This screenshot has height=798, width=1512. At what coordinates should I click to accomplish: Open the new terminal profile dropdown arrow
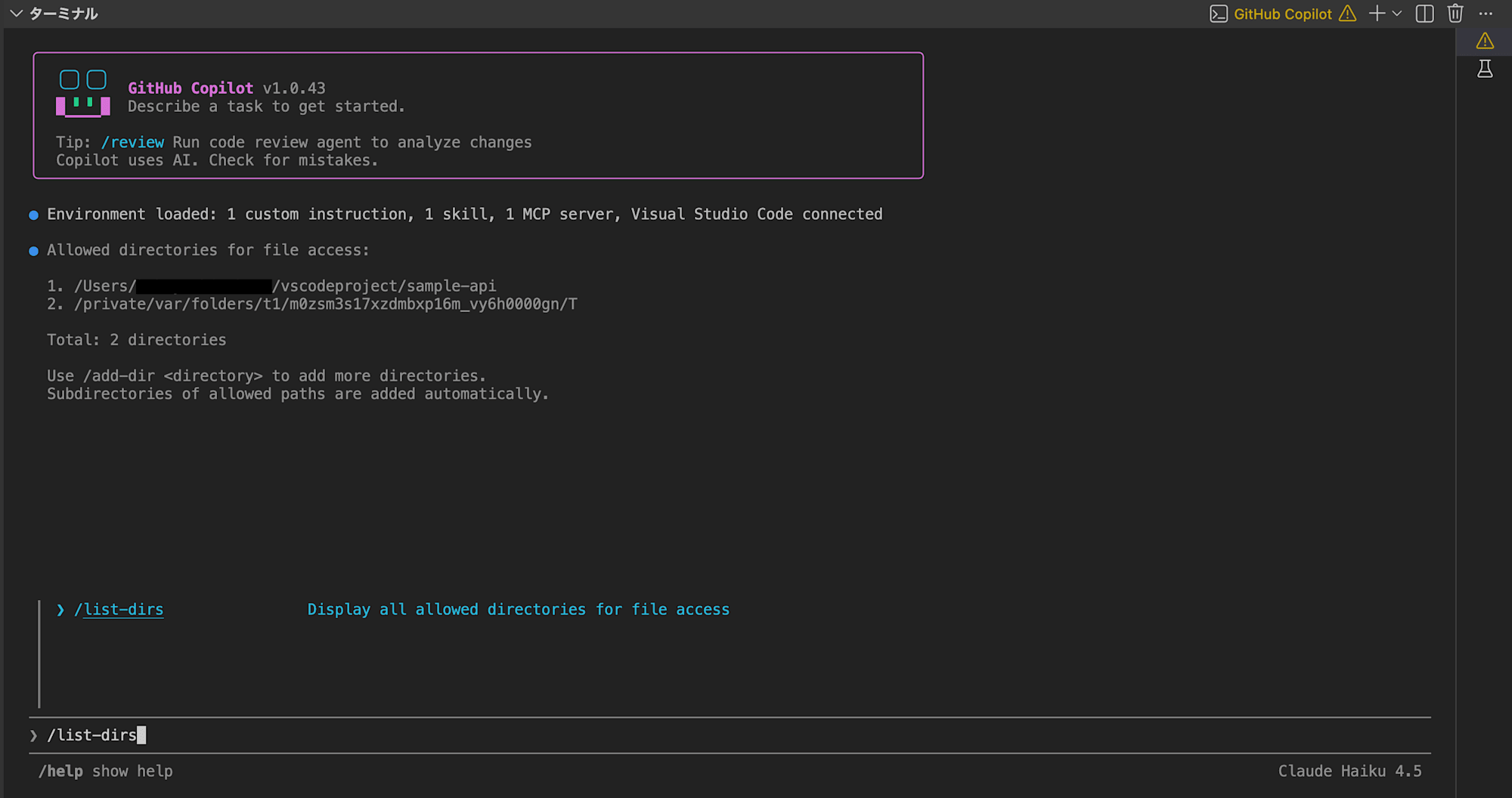coord(1396,14)
